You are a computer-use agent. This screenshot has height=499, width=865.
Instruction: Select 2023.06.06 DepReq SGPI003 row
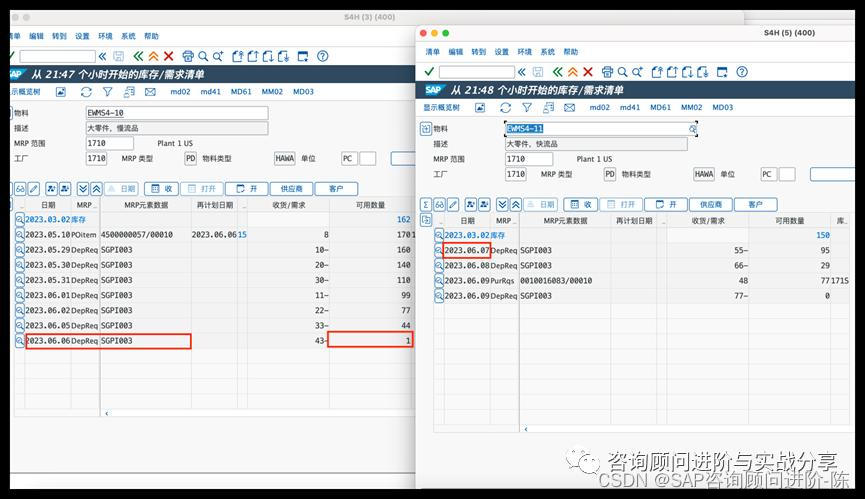(x=211, y=341)
